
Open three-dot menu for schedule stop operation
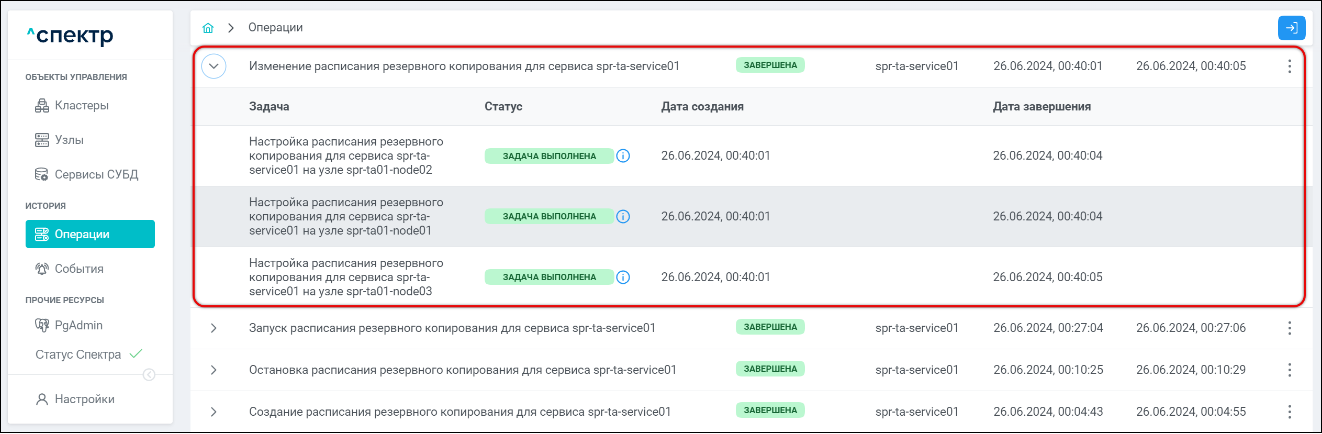(1289, 370)
